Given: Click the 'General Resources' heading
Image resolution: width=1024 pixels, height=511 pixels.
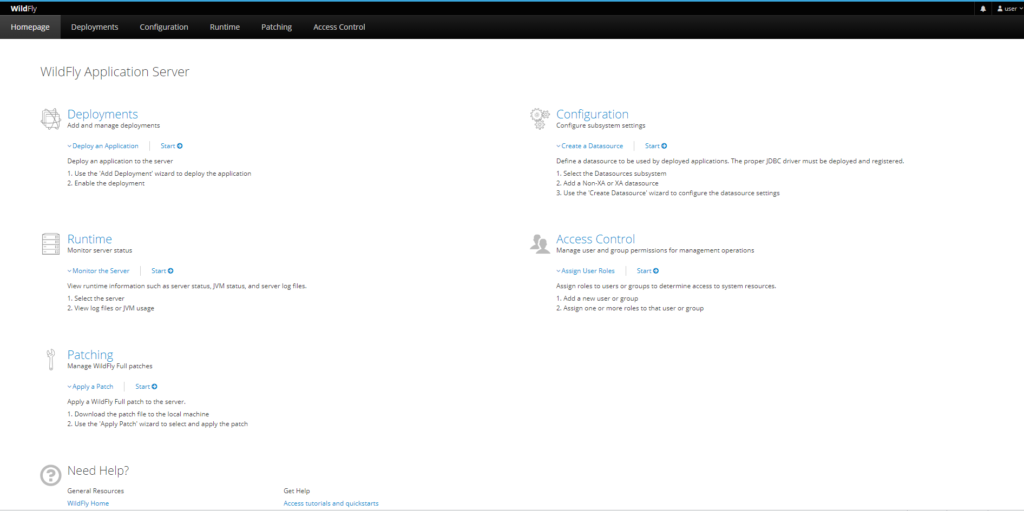Looking at the screenshot, I should pyautogui.click(x=95, y=490).
